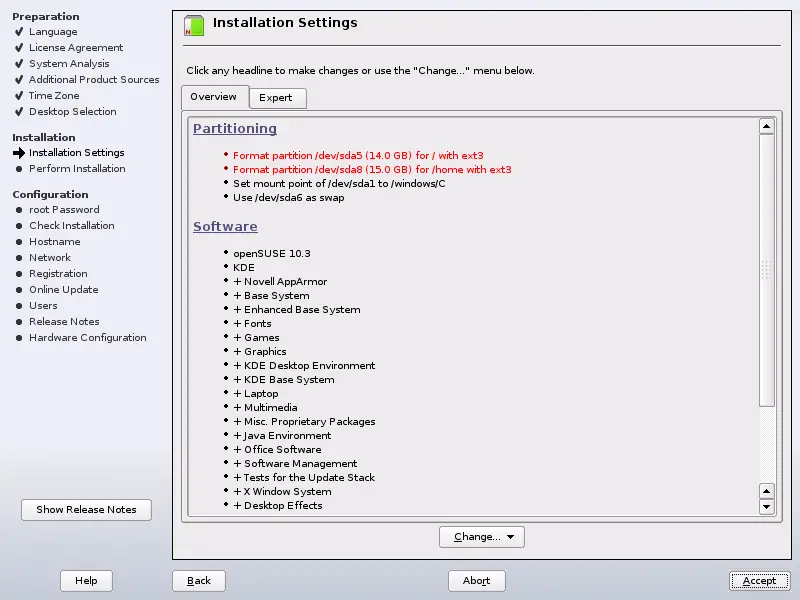Go to the previous step with Back
Viewport: 800px width, 600px height.
[199, 581]
